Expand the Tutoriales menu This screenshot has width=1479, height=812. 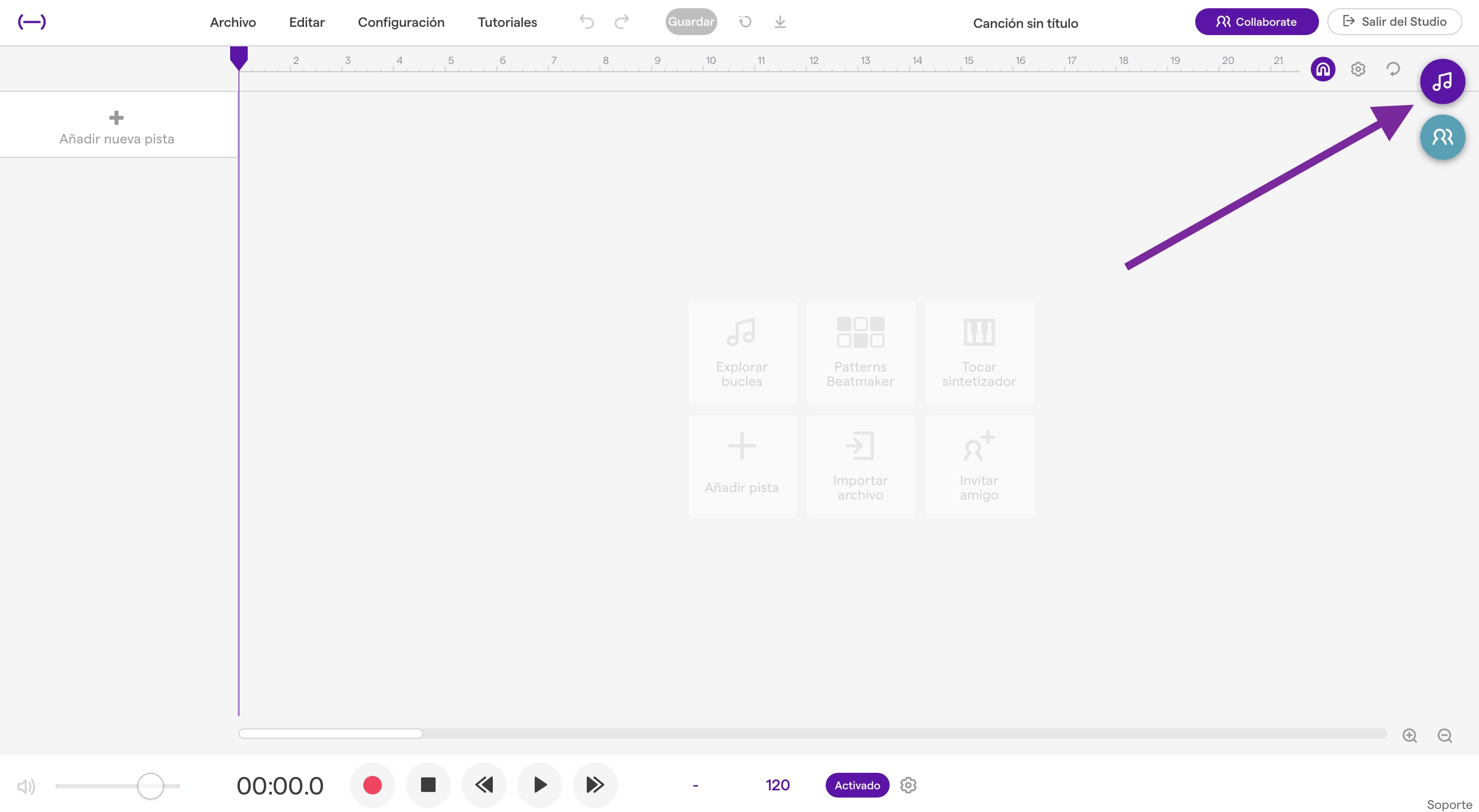[x=507, y=22]
